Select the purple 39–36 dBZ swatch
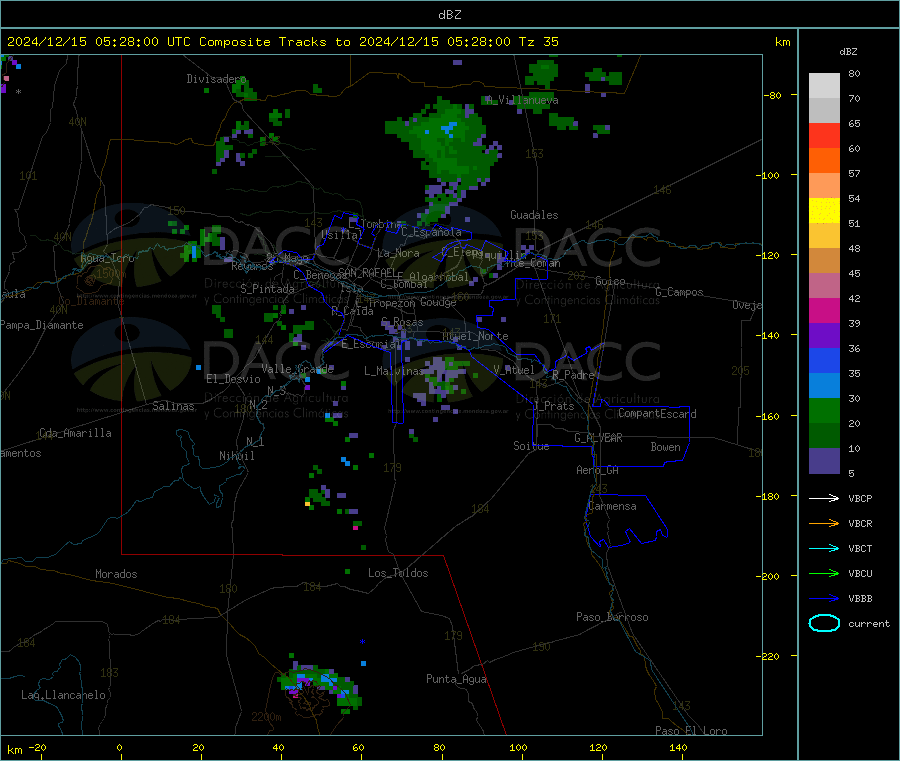900x761 pixels. [x=824, y=335]
